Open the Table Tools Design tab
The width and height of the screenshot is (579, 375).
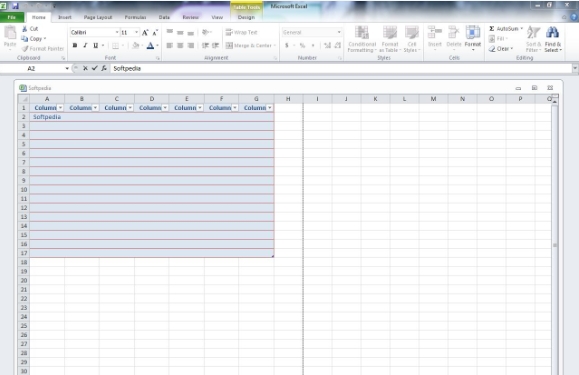(x=246, y=17)
